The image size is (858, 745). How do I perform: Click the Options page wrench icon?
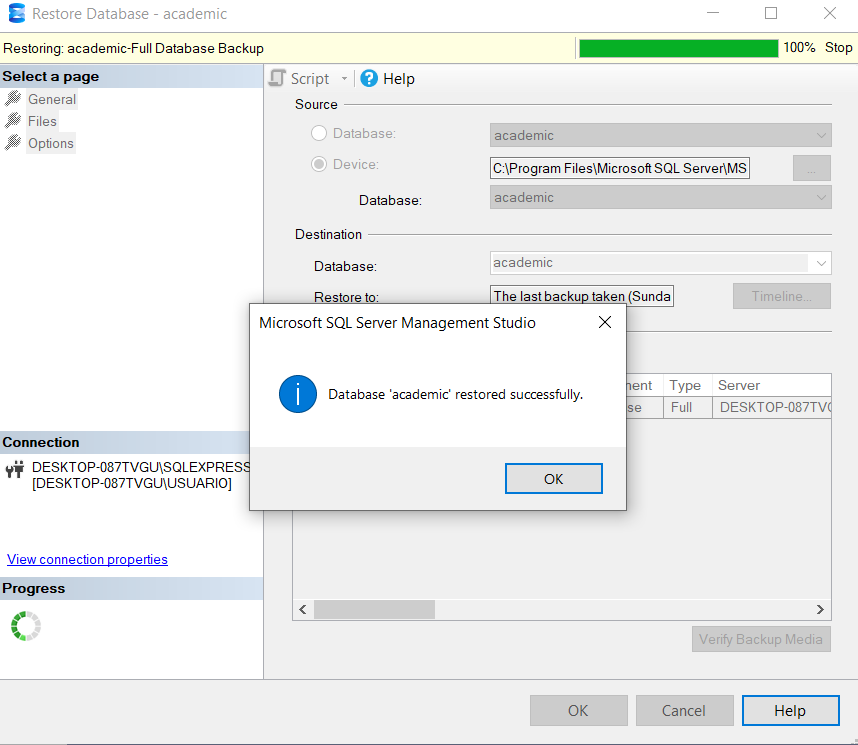13,143
